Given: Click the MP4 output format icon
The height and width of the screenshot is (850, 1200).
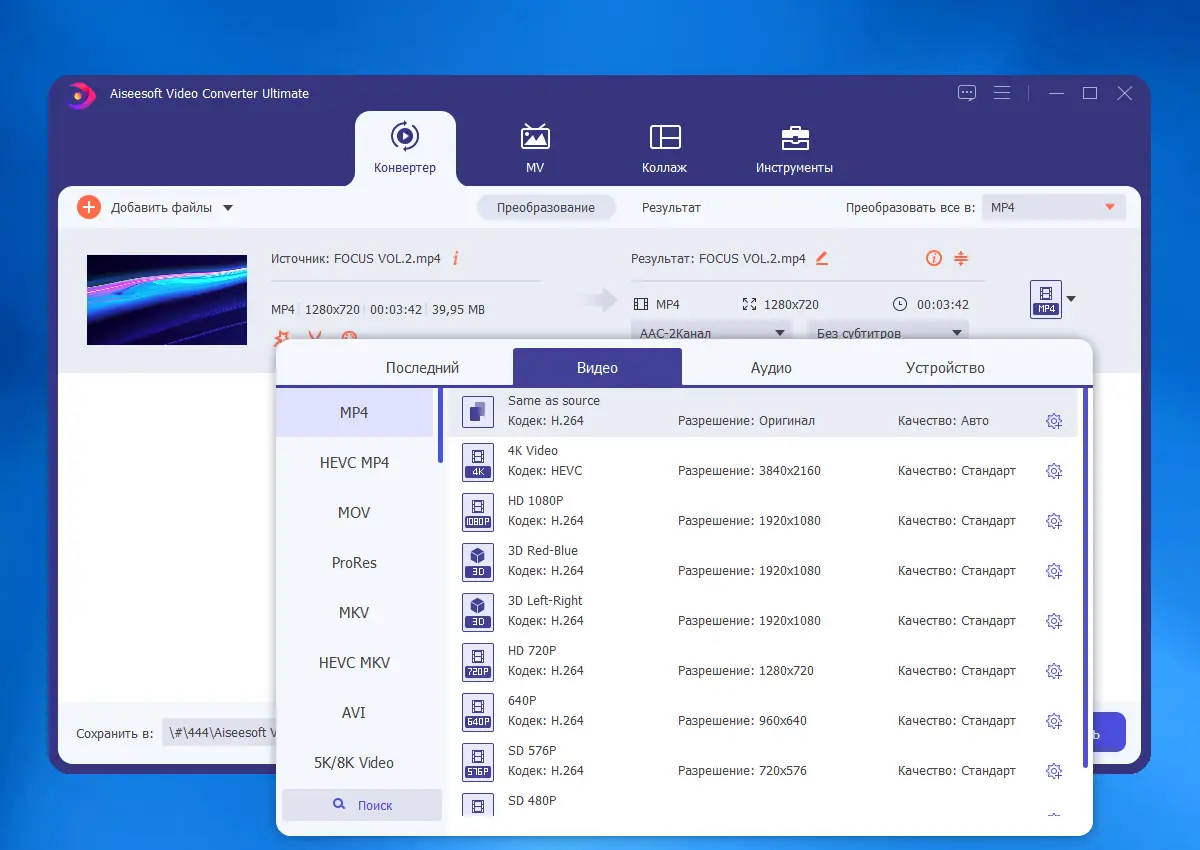Looking at the screenshot, I should click(x=1046, y=299).
